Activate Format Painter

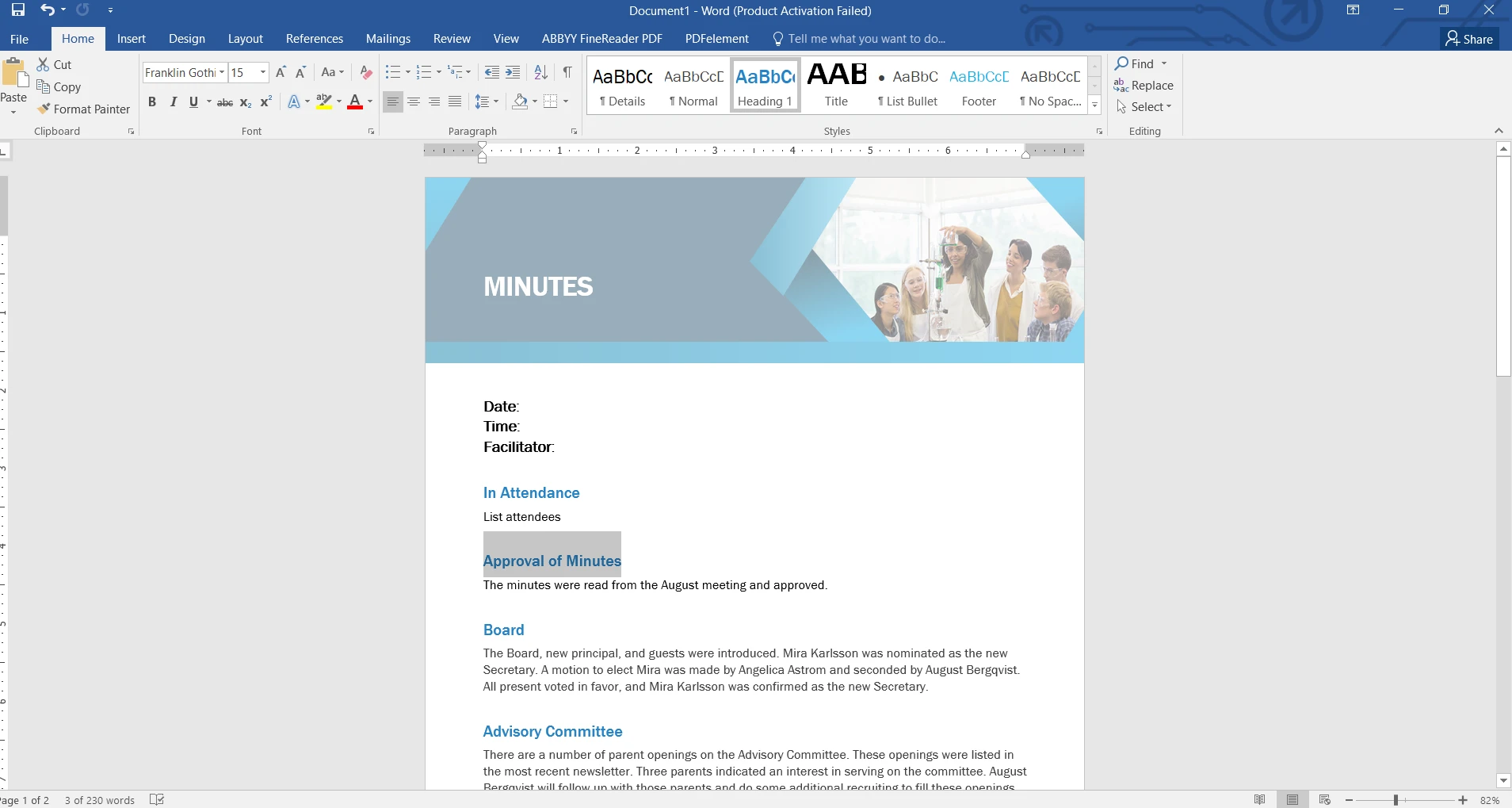(x=84, y=109)
